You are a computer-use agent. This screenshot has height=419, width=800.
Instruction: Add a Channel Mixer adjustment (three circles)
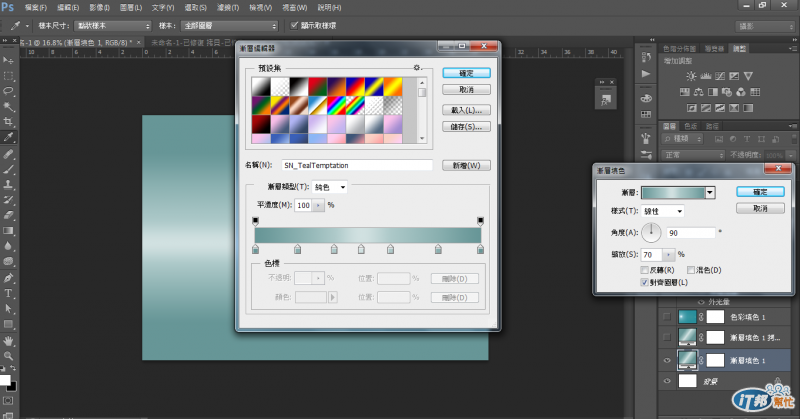[x=741, y=92]
